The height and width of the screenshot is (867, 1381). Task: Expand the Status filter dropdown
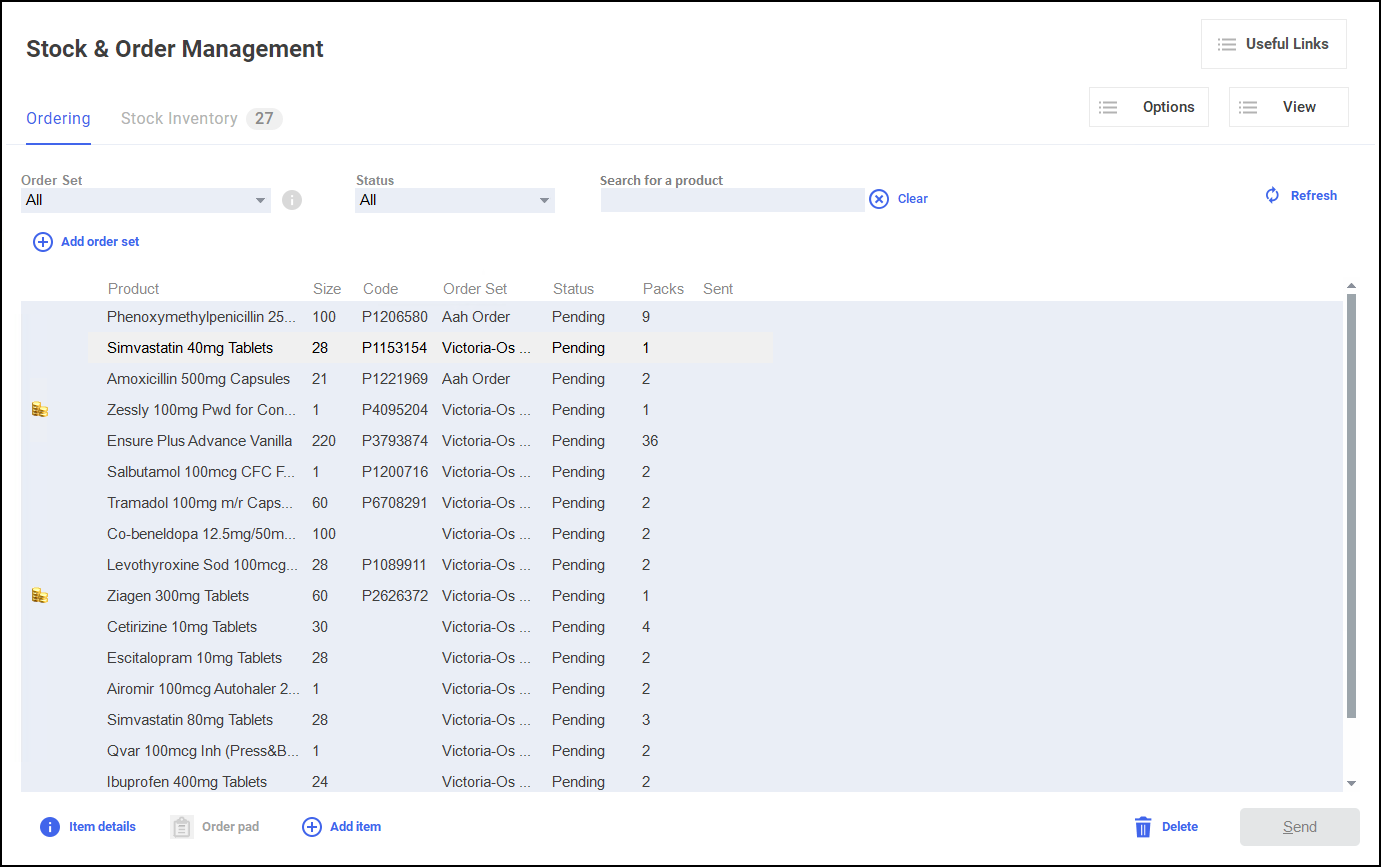(544, 200)
